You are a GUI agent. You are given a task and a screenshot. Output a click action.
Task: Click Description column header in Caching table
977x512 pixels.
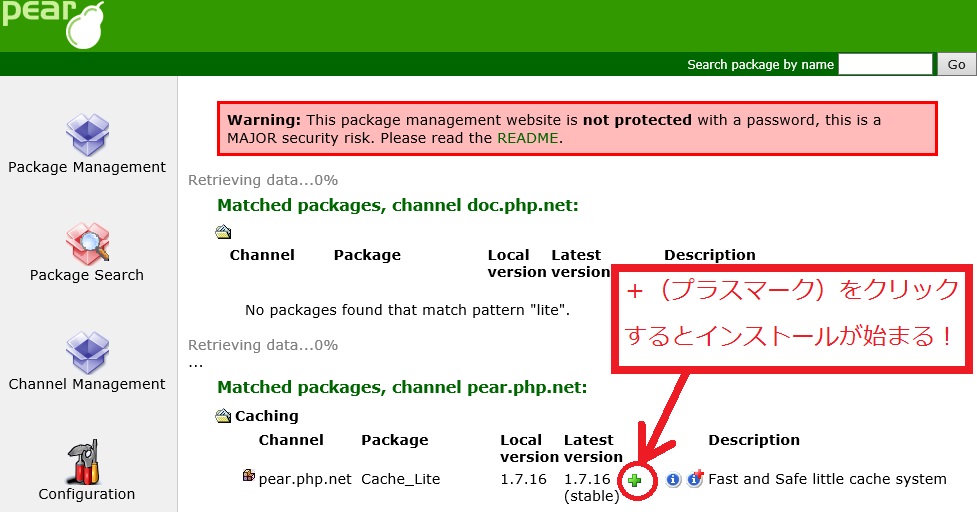[754, 440]
